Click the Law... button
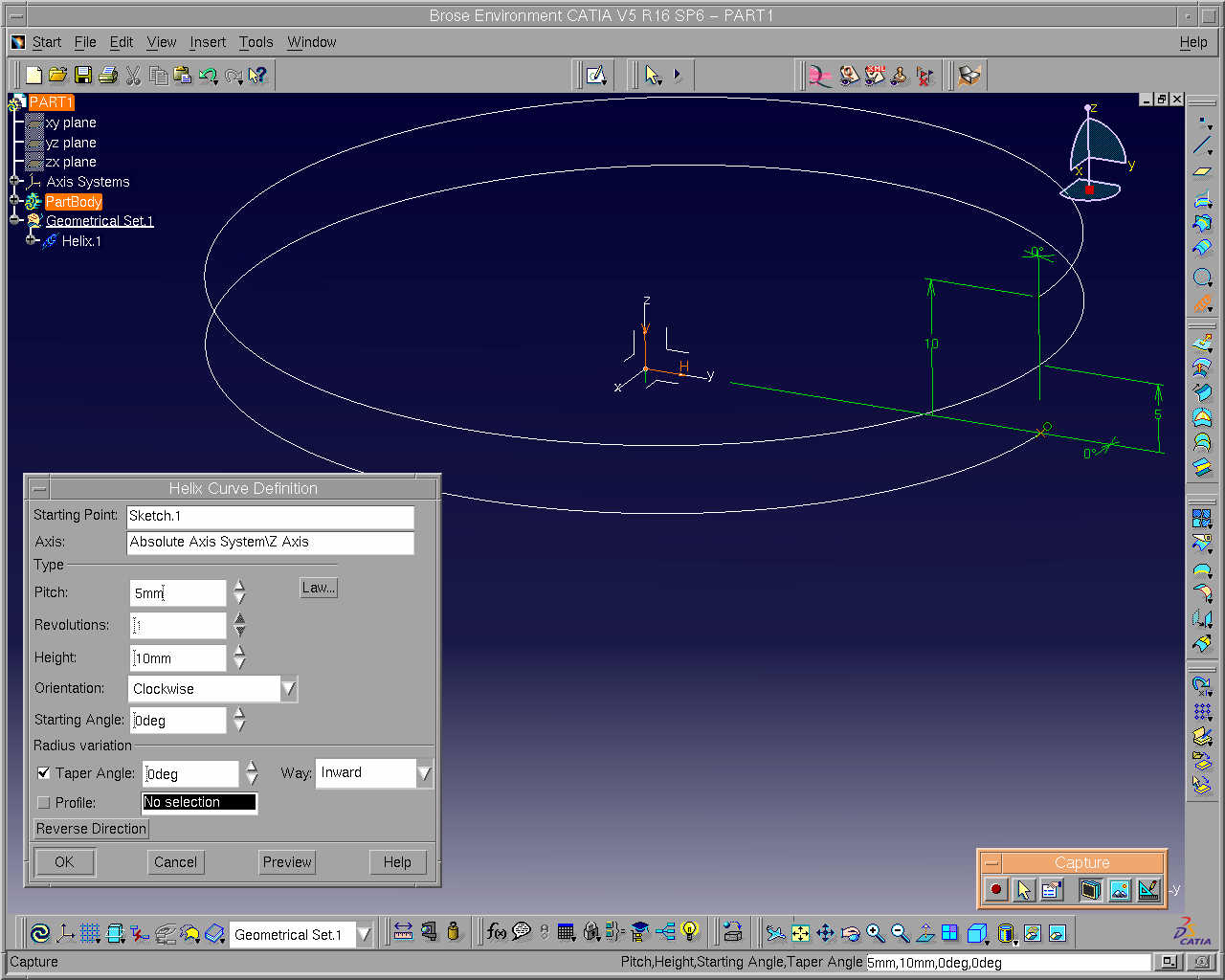1225x980 pixels. (319, 588)
